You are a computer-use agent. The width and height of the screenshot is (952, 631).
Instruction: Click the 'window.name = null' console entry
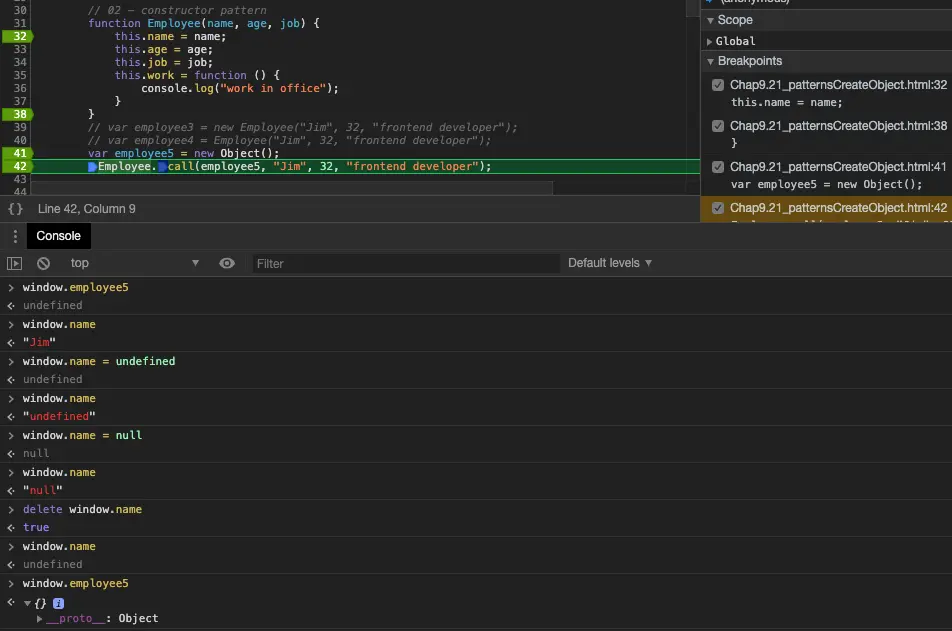click(x=83, y=435)
